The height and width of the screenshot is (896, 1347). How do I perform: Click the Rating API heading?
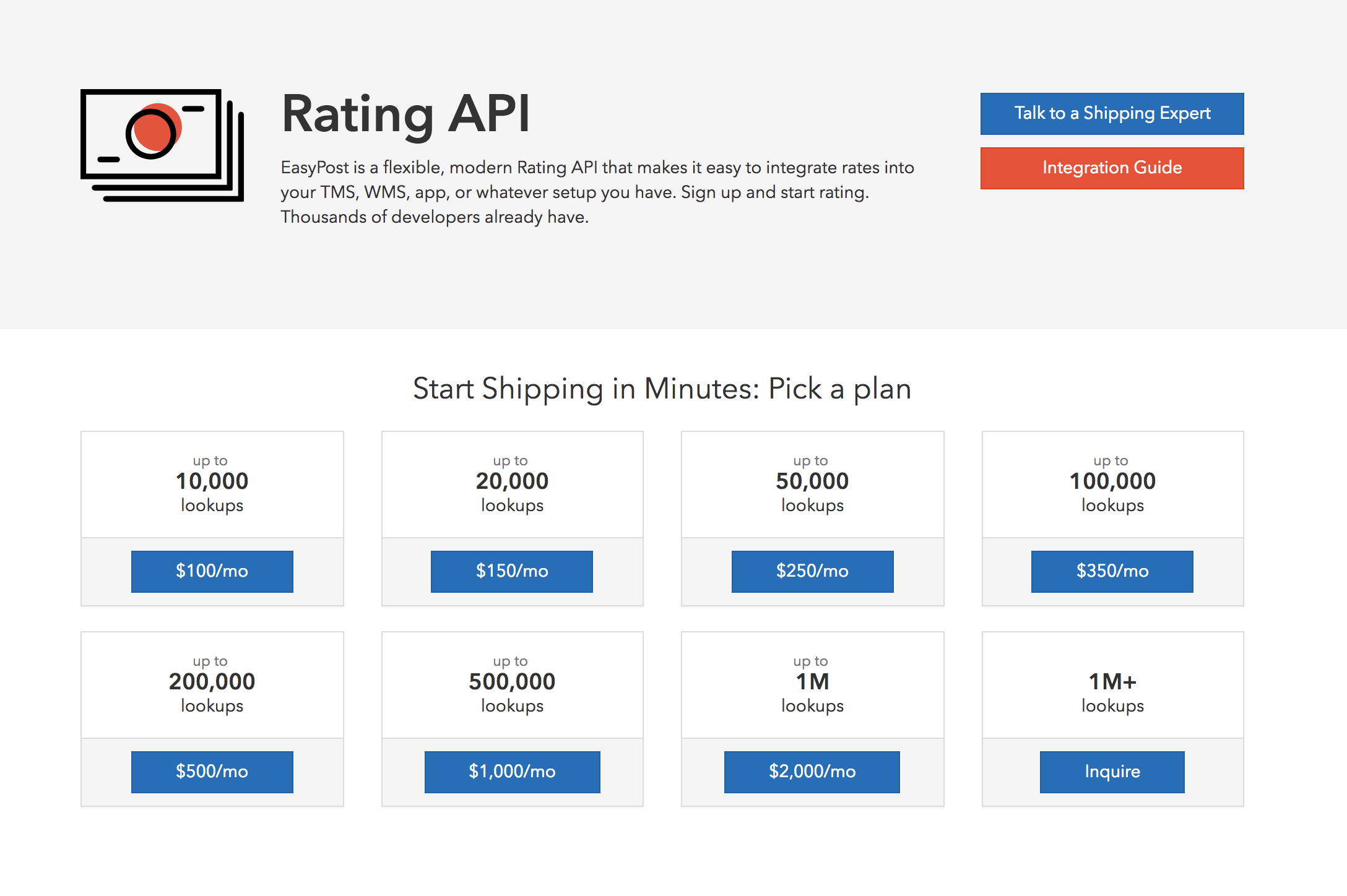pos(405,114)
